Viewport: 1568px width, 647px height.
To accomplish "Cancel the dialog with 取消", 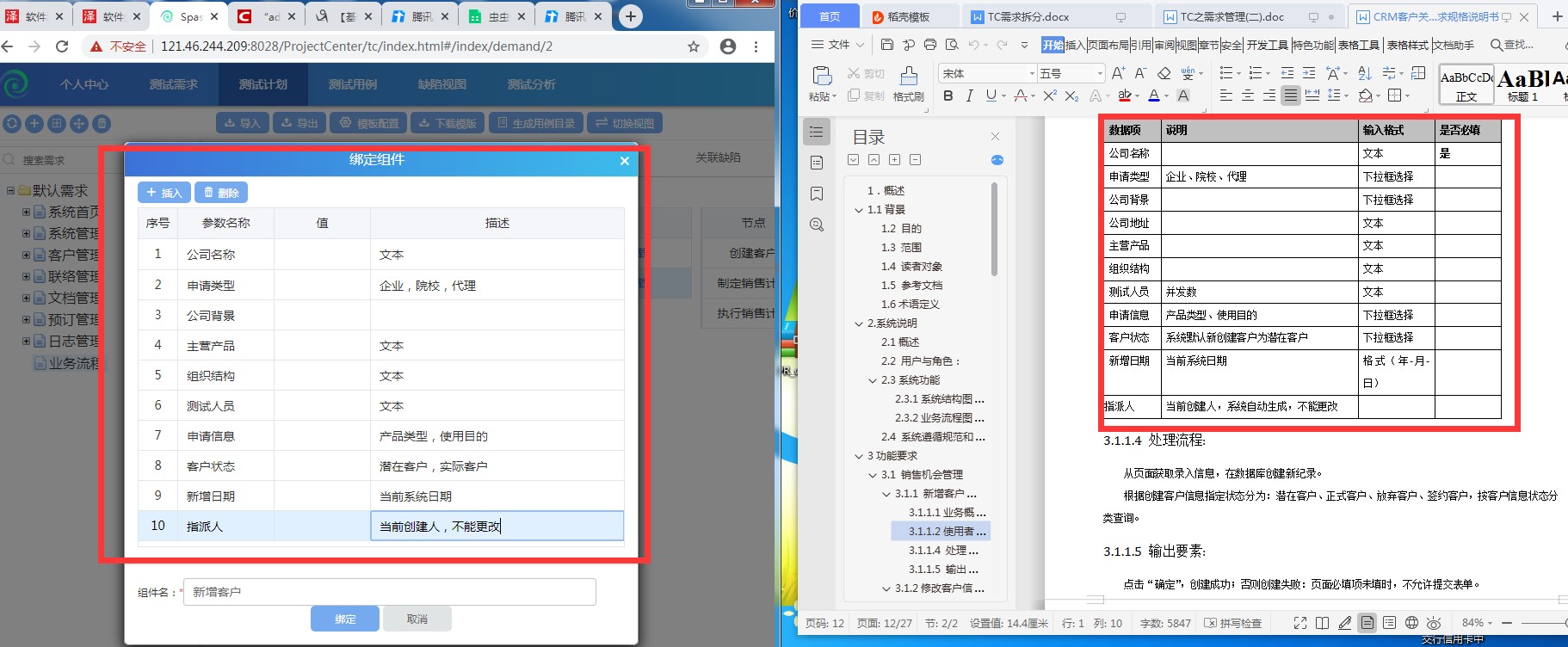I will 417,619.
